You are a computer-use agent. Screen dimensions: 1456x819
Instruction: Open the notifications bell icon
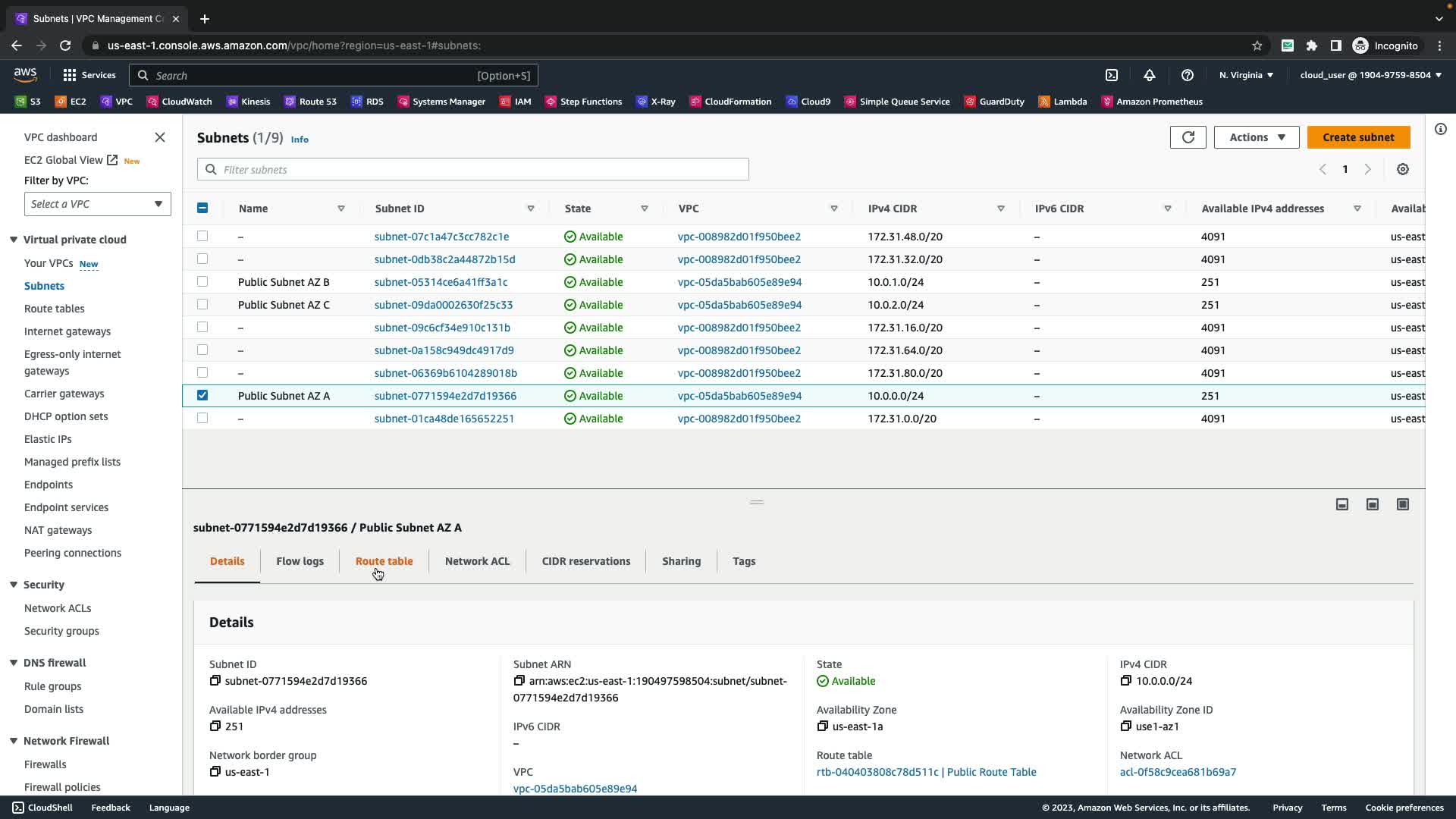1149,75
